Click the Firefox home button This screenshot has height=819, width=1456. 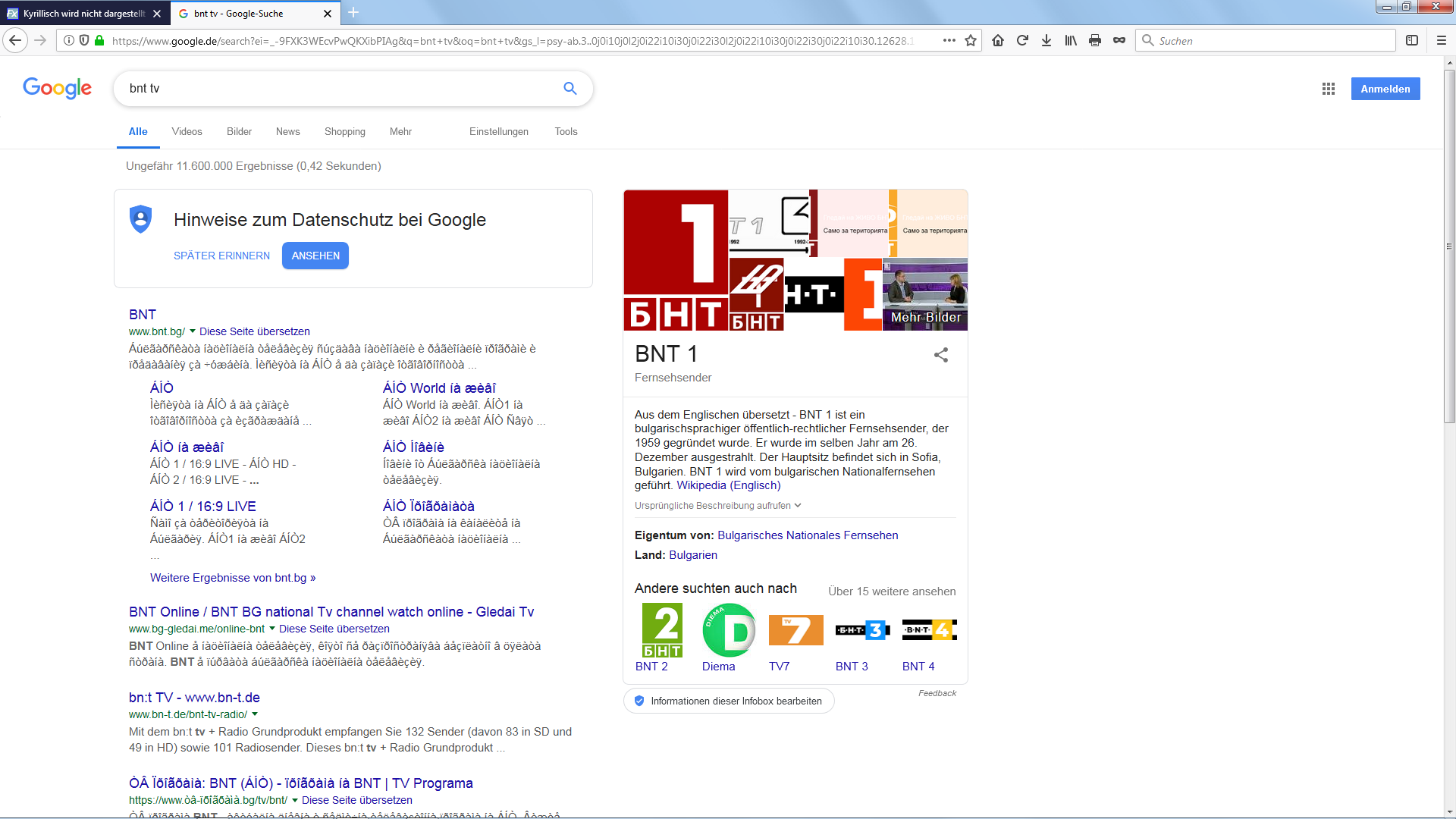pyautogui.click(x=998, y=41)
